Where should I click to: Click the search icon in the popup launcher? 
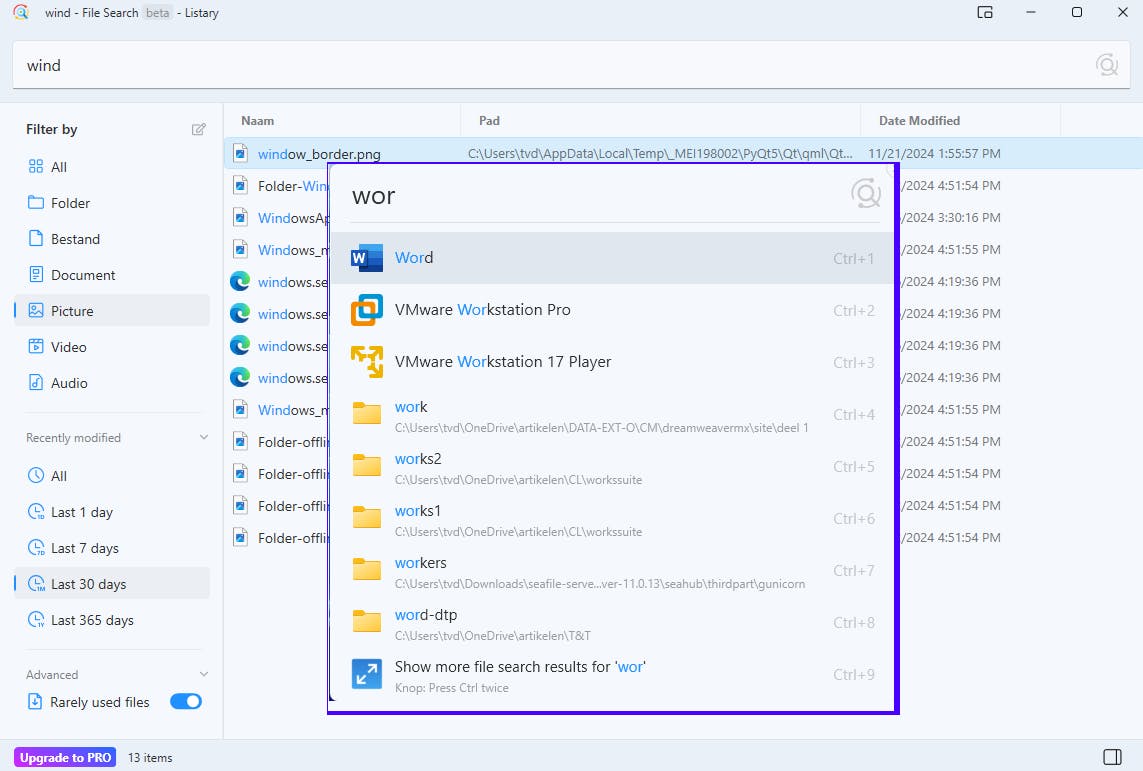(x=865, y=194)
